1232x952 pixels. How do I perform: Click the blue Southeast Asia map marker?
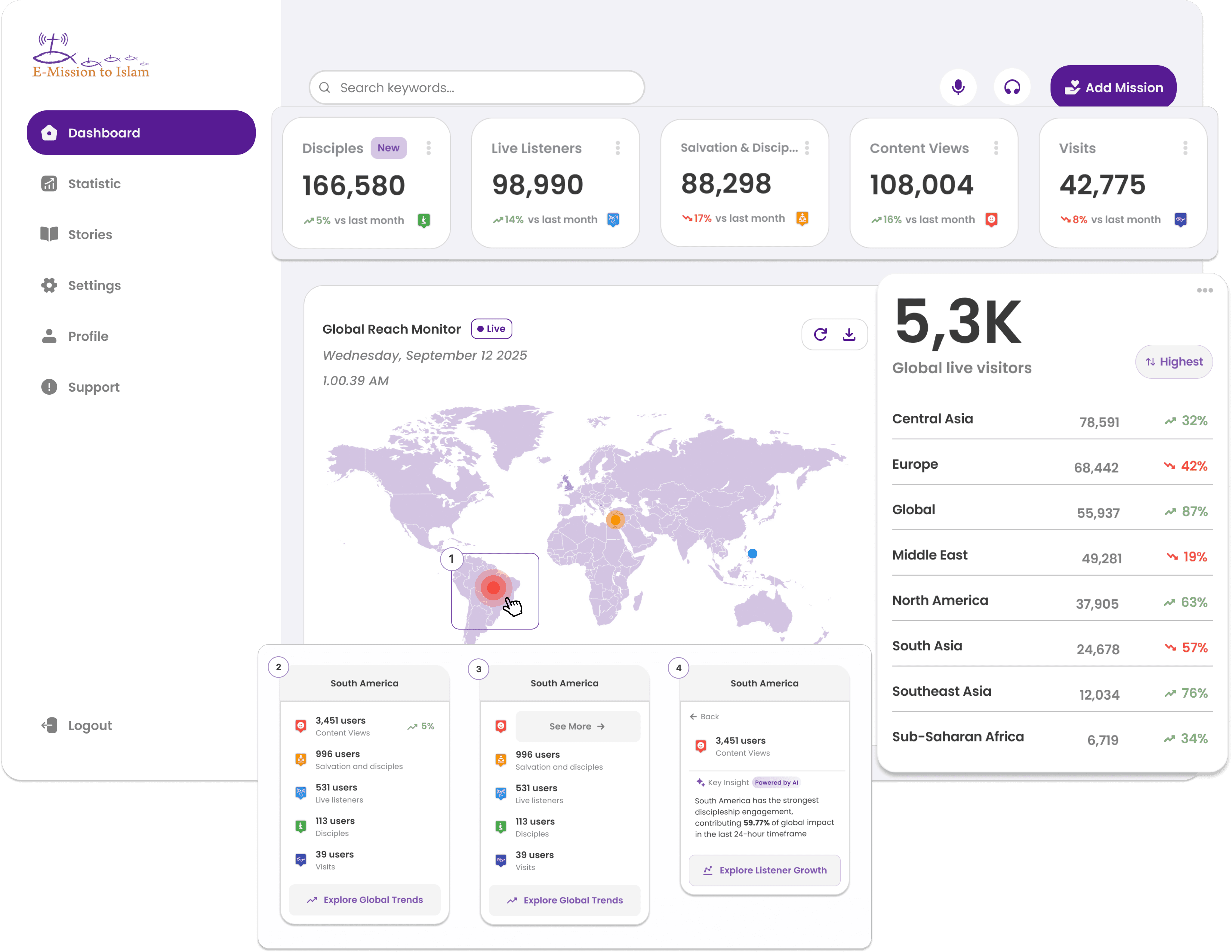click(x=753, y=554)
